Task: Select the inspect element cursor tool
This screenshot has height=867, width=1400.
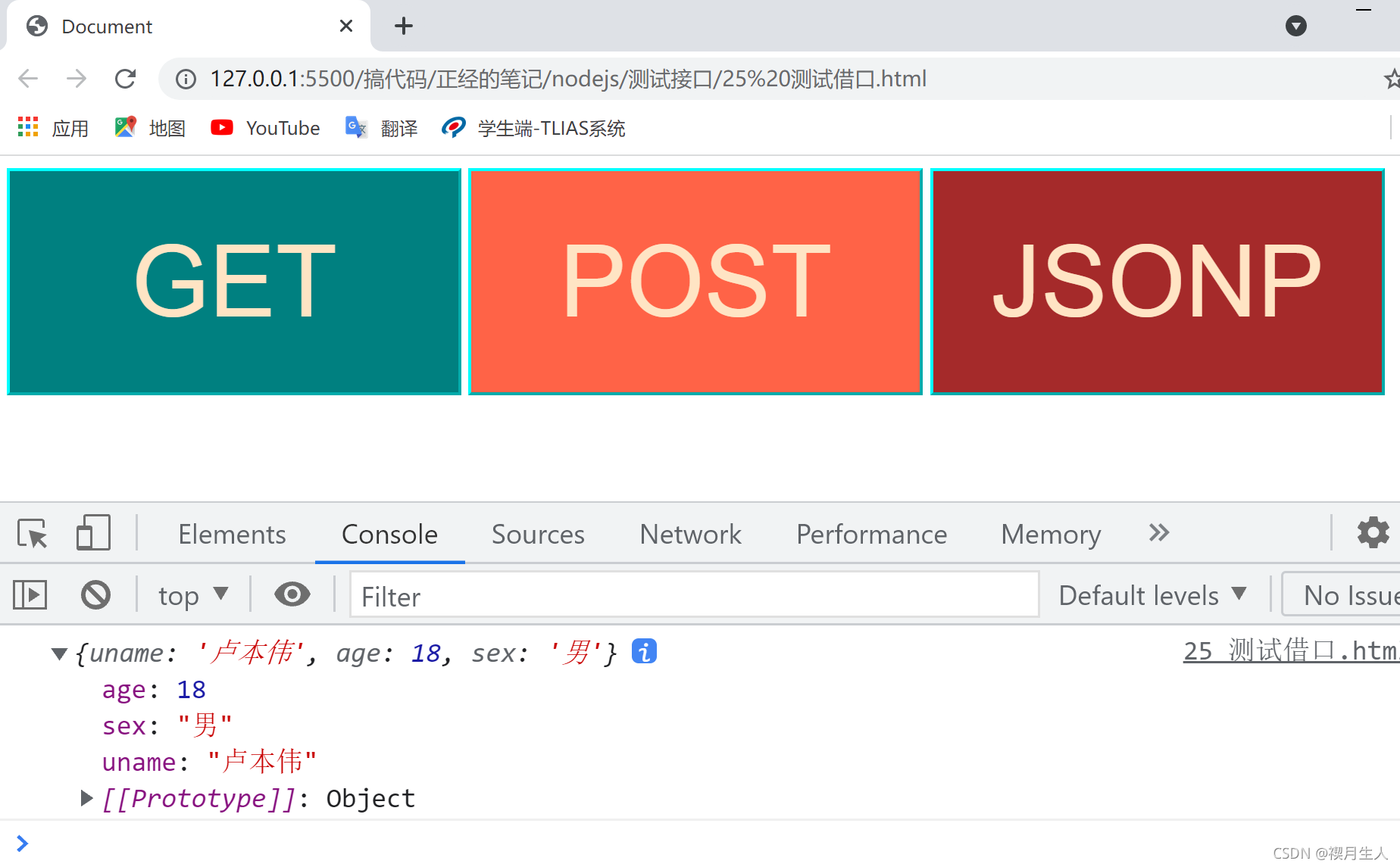Action: (32, 532)
